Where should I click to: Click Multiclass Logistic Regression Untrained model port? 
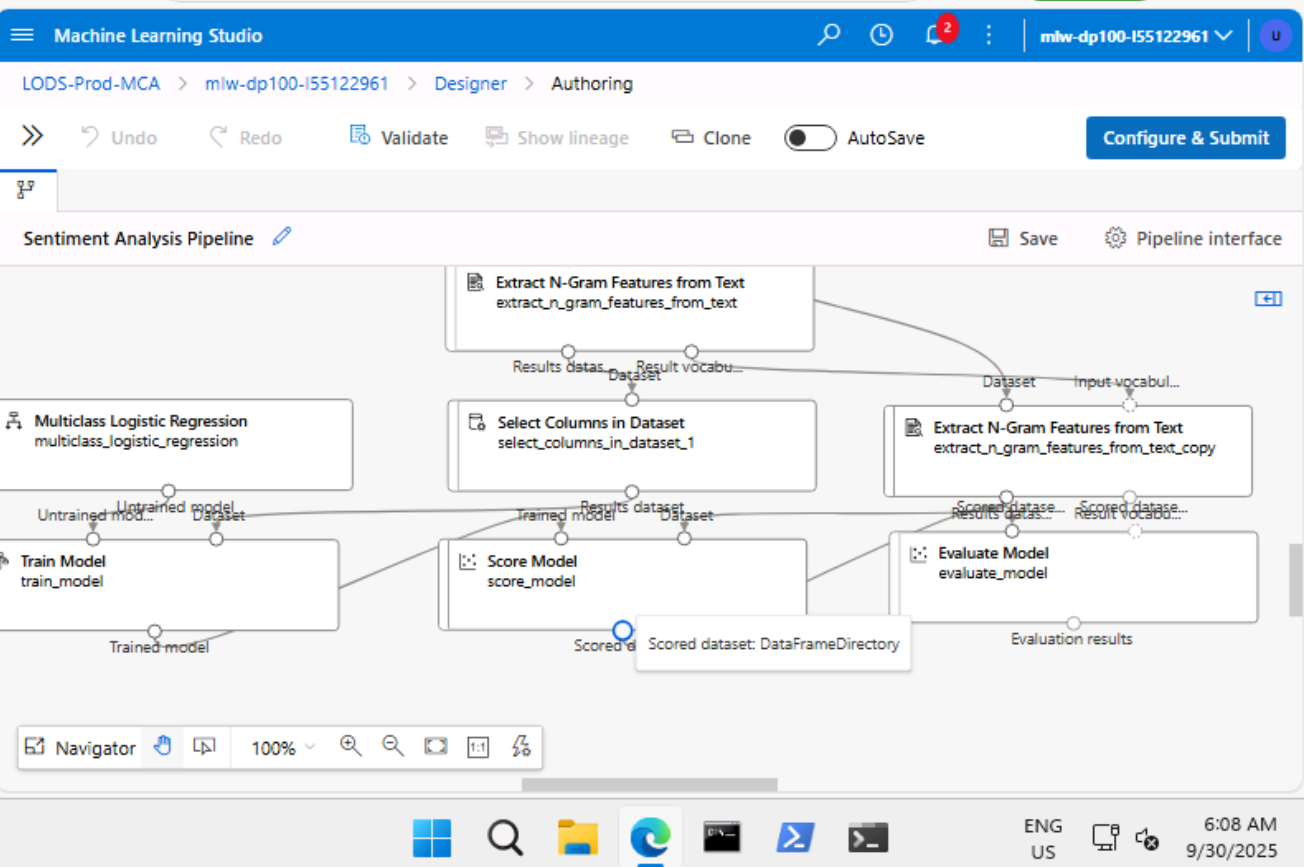click(169, 491)
